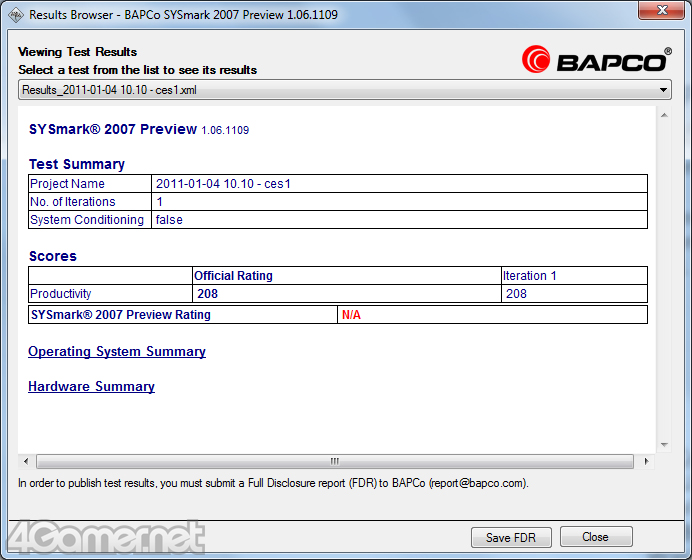Click the BAPCo logo
The width and height of the screenshot is (692, 560).
(596, 59)
